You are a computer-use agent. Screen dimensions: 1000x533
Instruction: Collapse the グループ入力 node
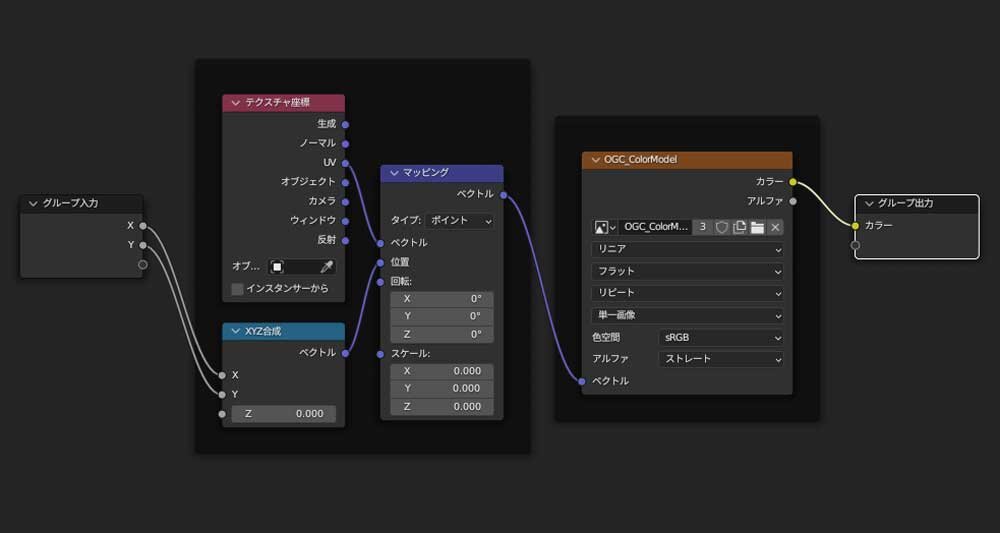coord(33,203)
